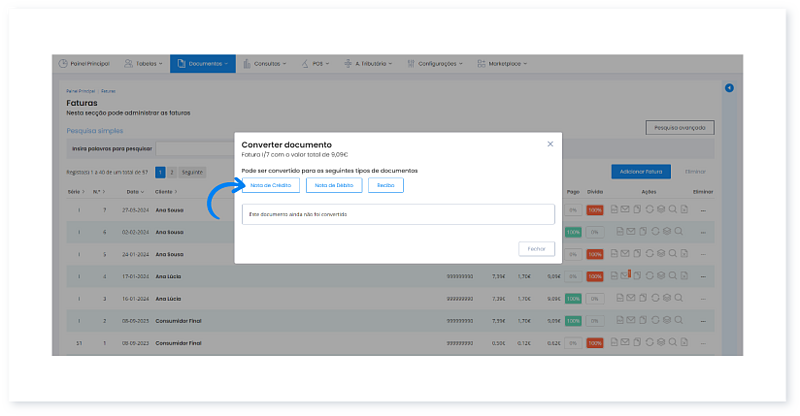Go to Painel Principal

click(84, 64)
